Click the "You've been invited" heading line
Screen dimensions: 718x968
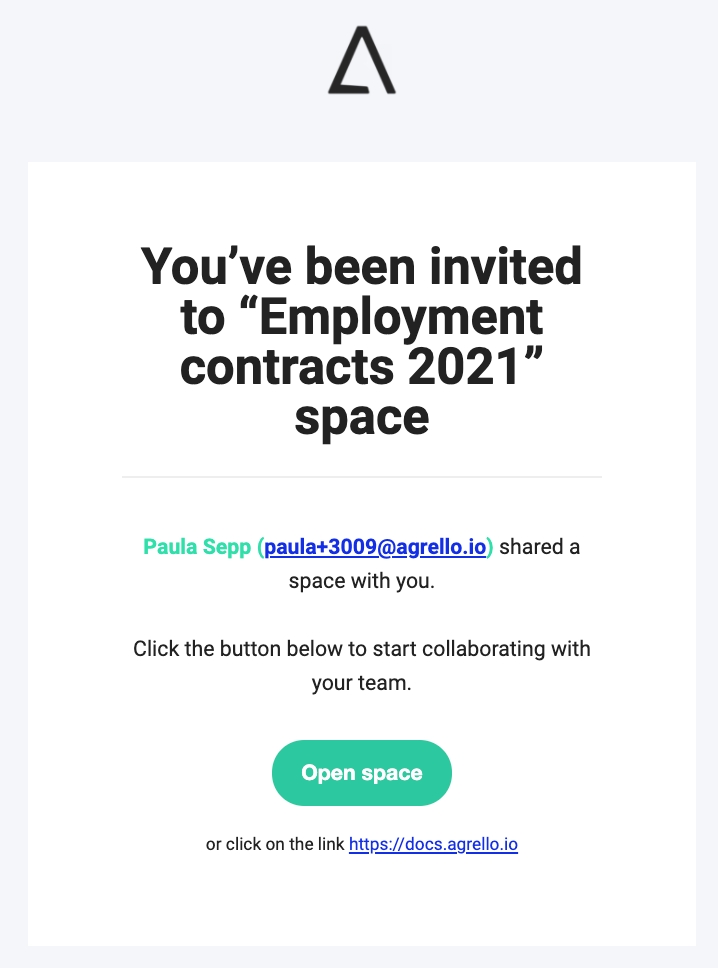click(361, 267)
